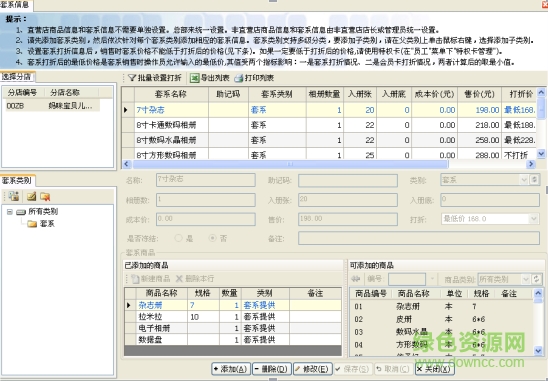
Task: Click the 成本价 input field
Action: [x=206, y=219]
